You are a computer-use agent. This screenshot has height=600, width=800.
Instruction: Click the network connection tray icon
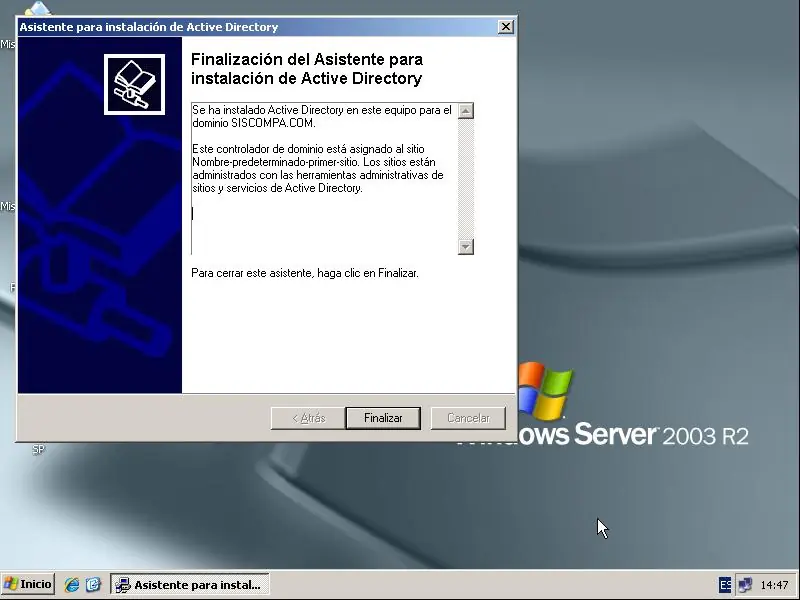point(745,585)
